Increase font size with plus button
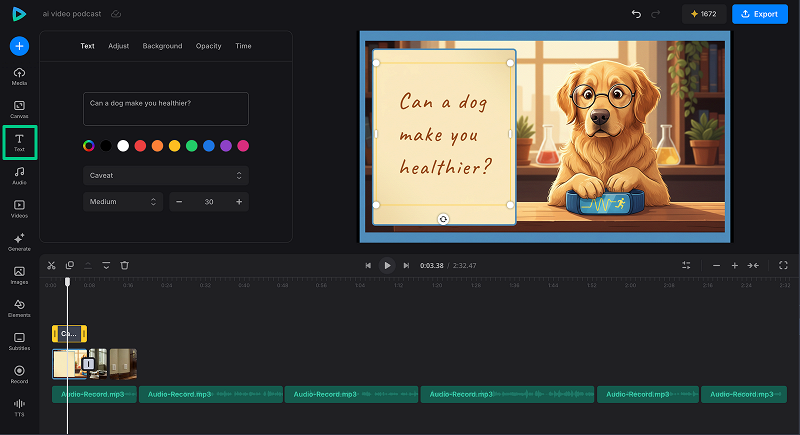800x435 pixels. 239,202
